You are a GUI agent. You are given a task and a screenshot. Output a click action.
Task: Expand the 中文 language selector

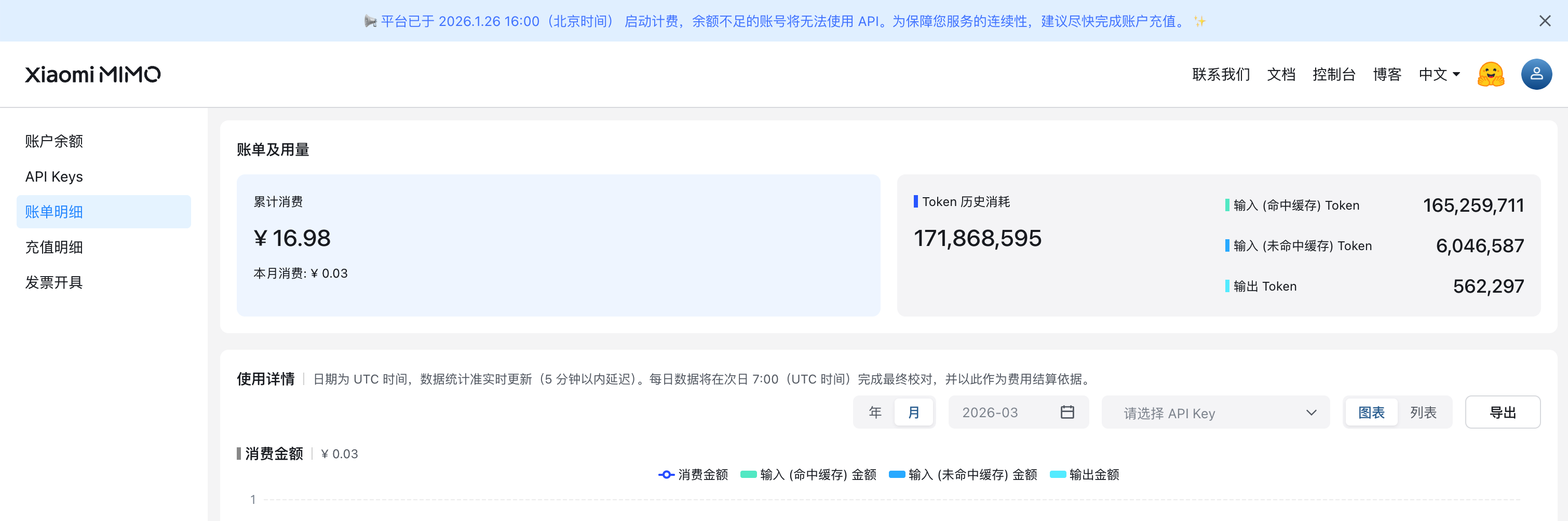[1439, 74]
